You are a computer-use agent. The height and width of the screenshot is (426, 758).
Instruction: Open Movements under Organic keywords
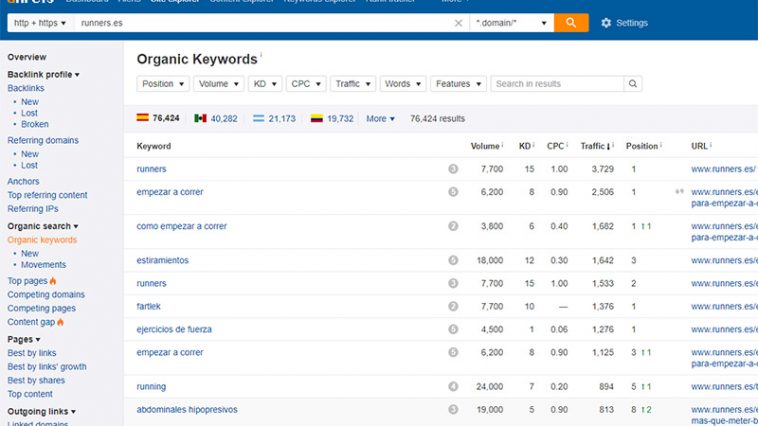44,264
